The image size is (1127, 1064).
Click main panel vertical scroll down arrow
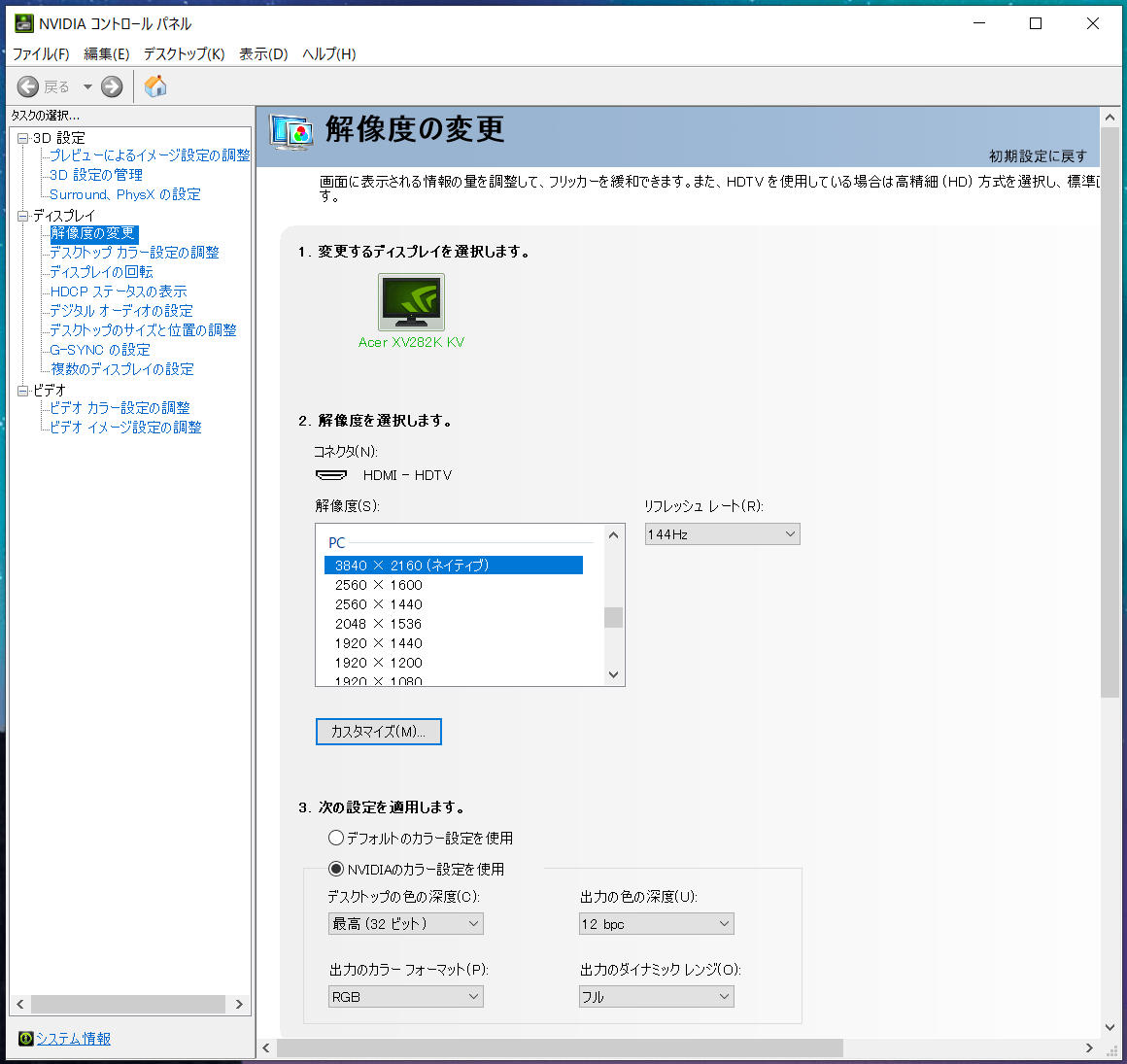[1110, 1027]
